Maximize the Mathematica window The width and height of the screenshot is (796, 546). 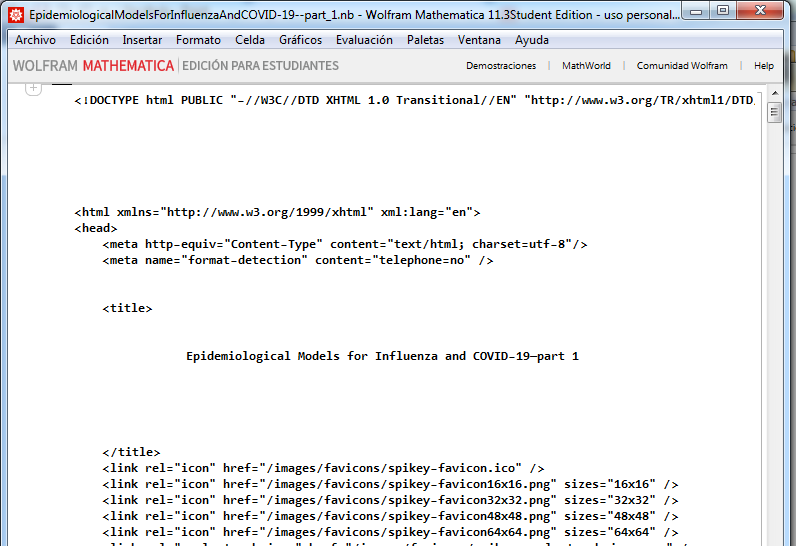click(x=723, y=11)
